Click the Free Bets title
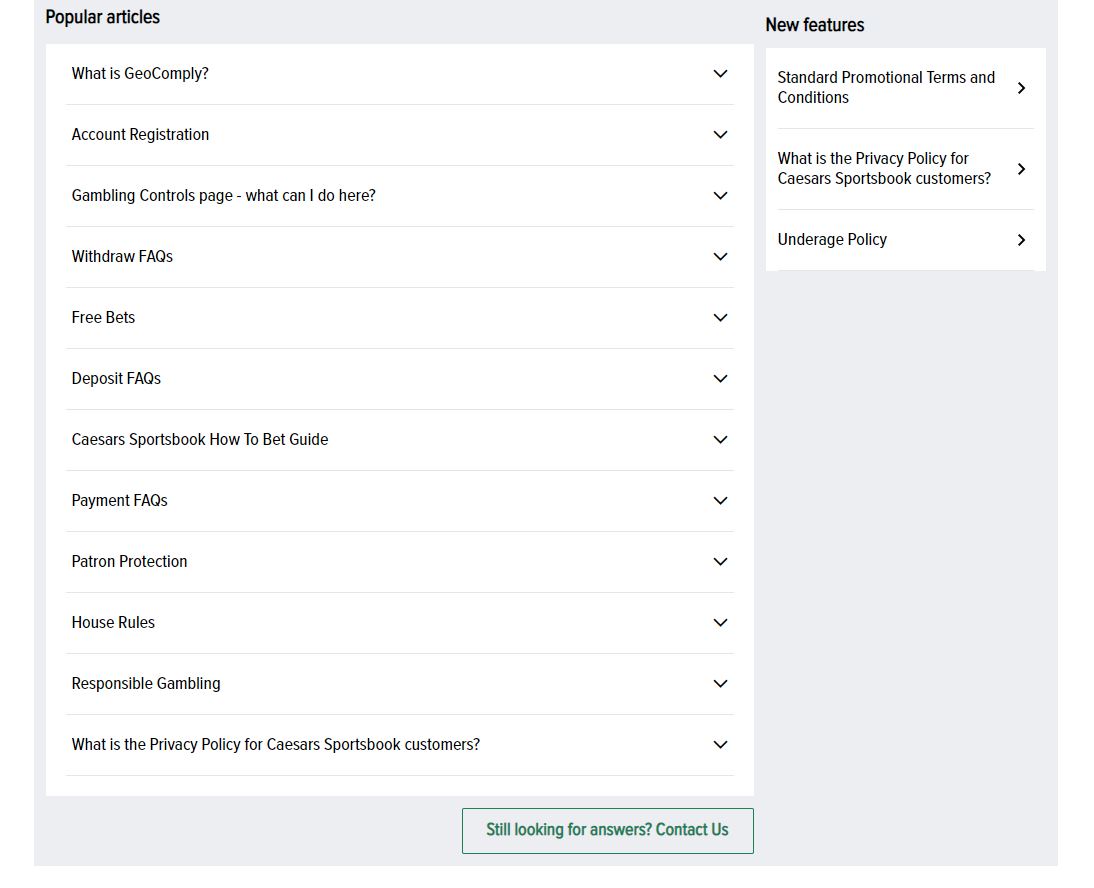Screen dimensions: 1094x888 [x=103, y=317]
